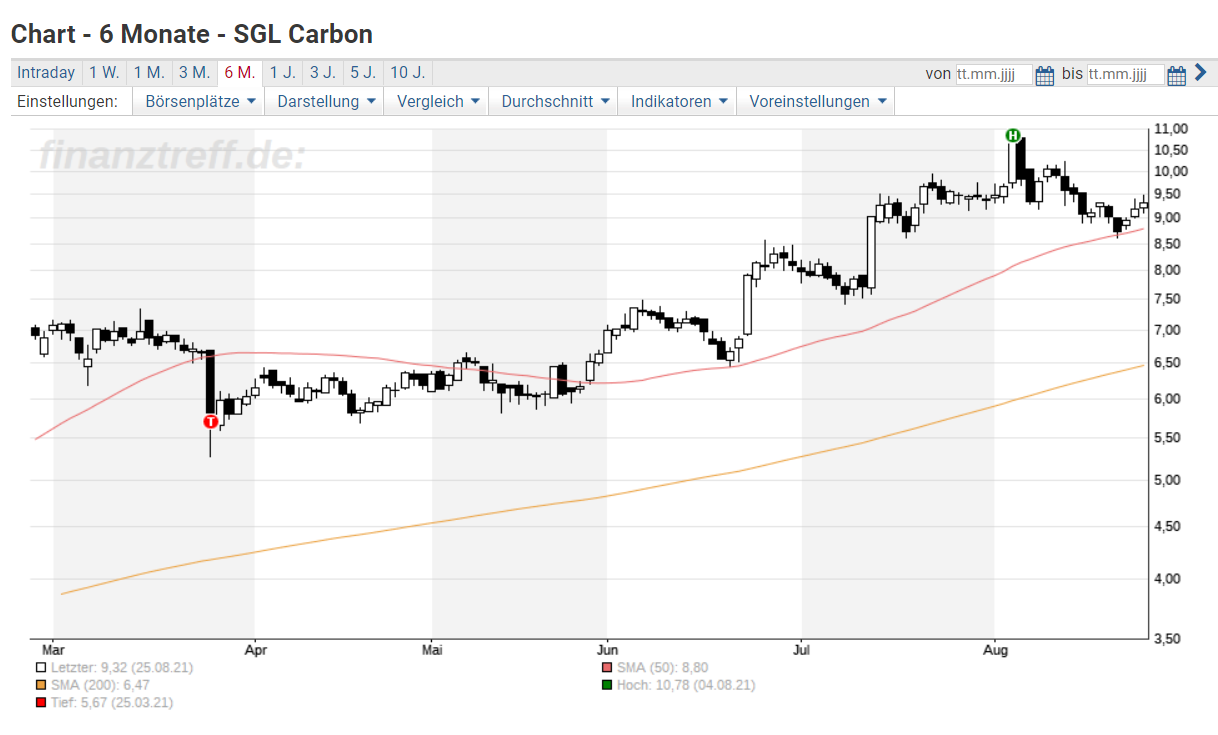Switch chart to 3 M. range

click(x=194, y=73)
